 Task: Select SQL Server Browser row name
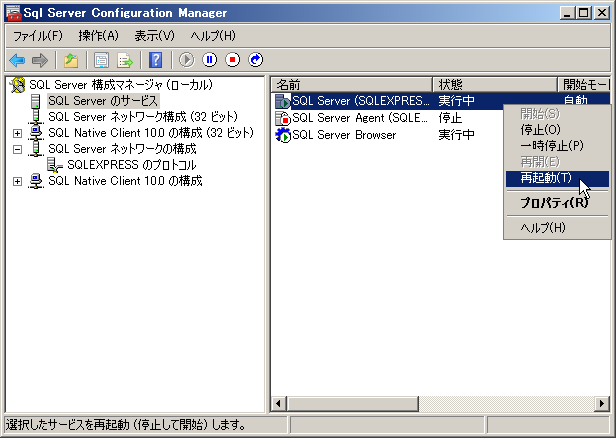click(344, 135)
